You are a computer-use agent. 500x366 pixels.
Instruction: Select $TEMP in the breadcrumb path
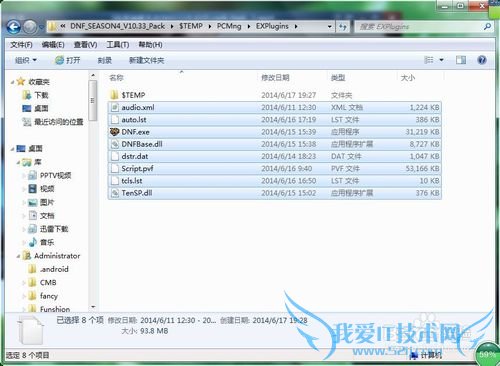coord(191,26)
